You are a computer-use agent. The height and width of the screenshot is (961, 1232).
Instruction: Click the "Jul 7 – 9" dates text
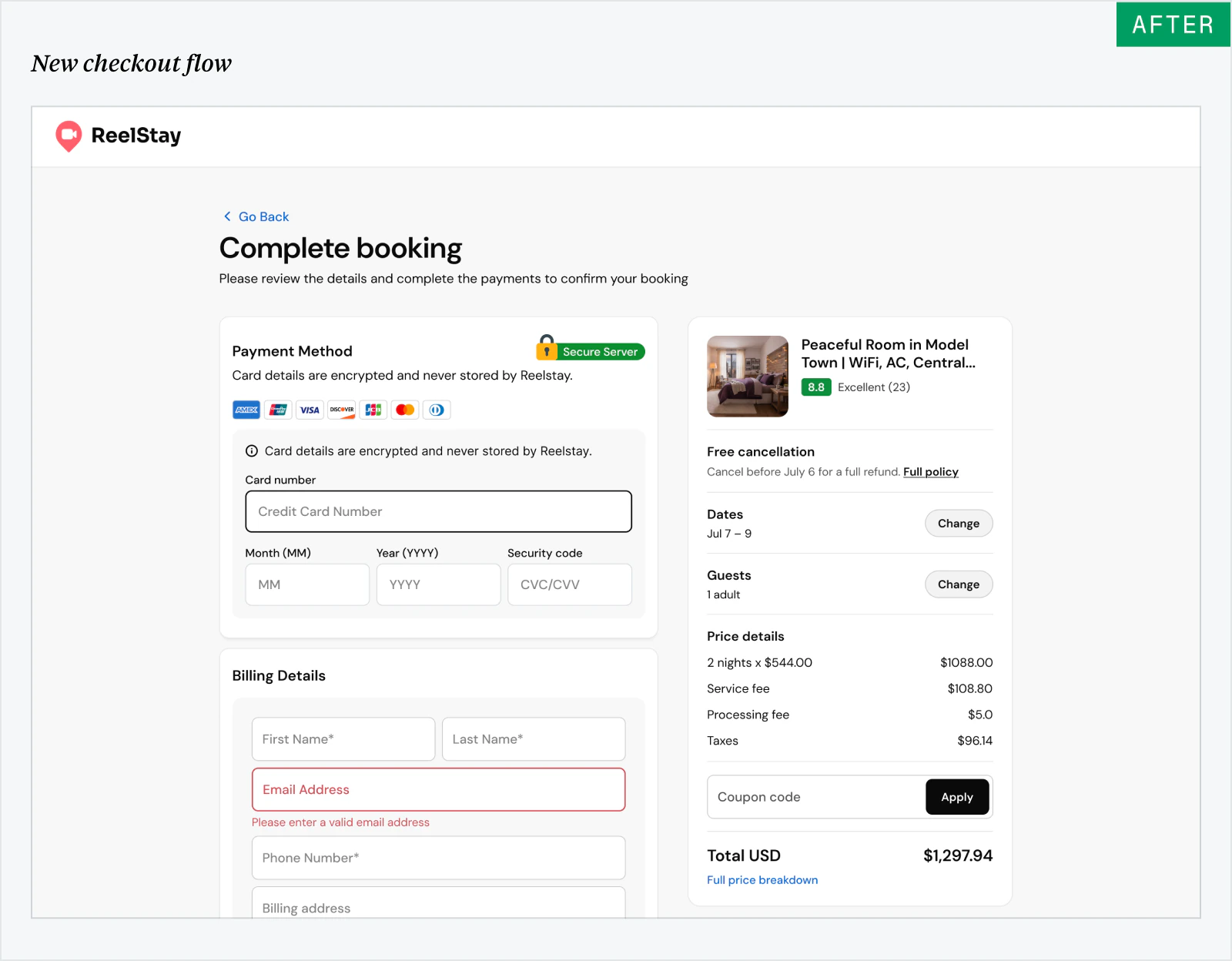point(729,534)
